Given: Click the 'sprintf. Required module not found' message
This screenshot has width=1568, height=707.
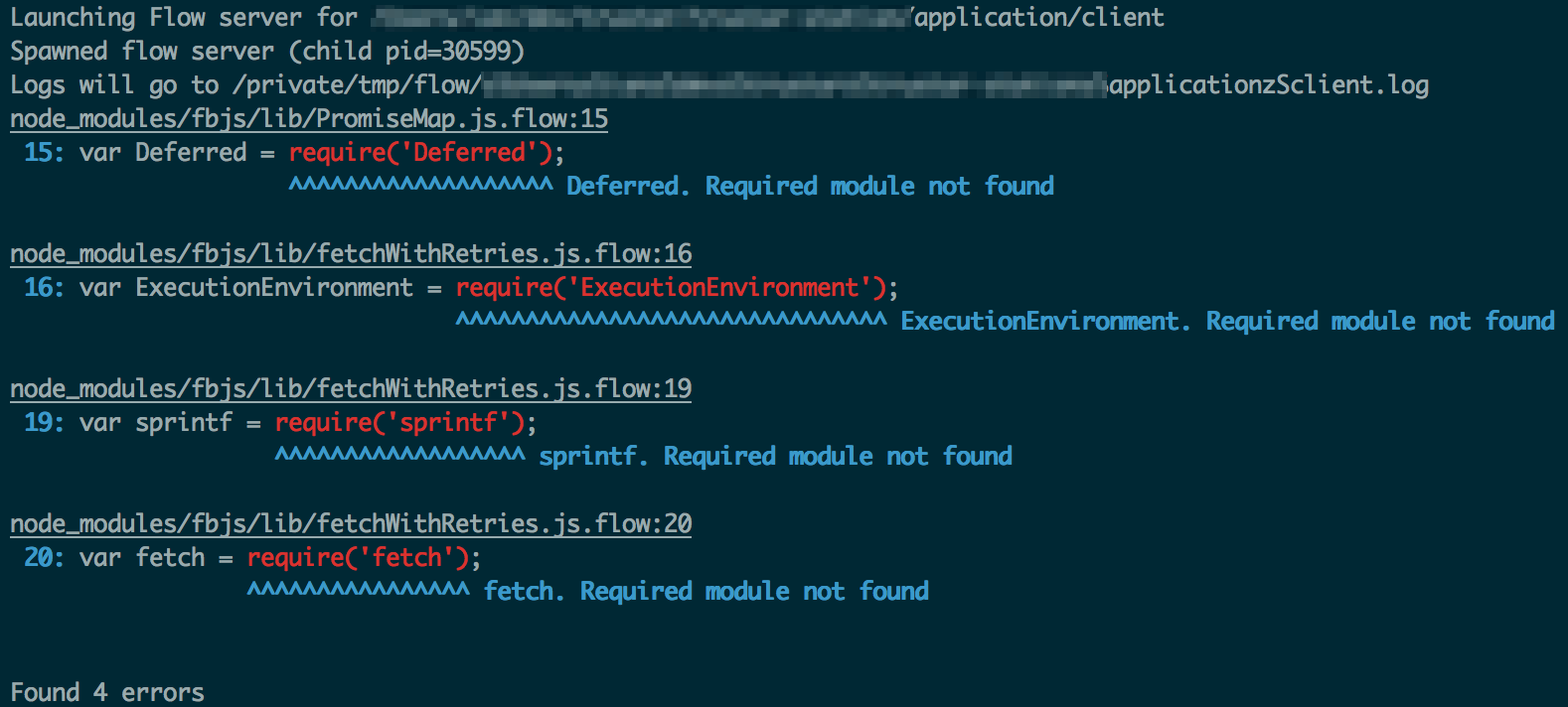Looking at the screenshot, I should click(x=775, y=457).
